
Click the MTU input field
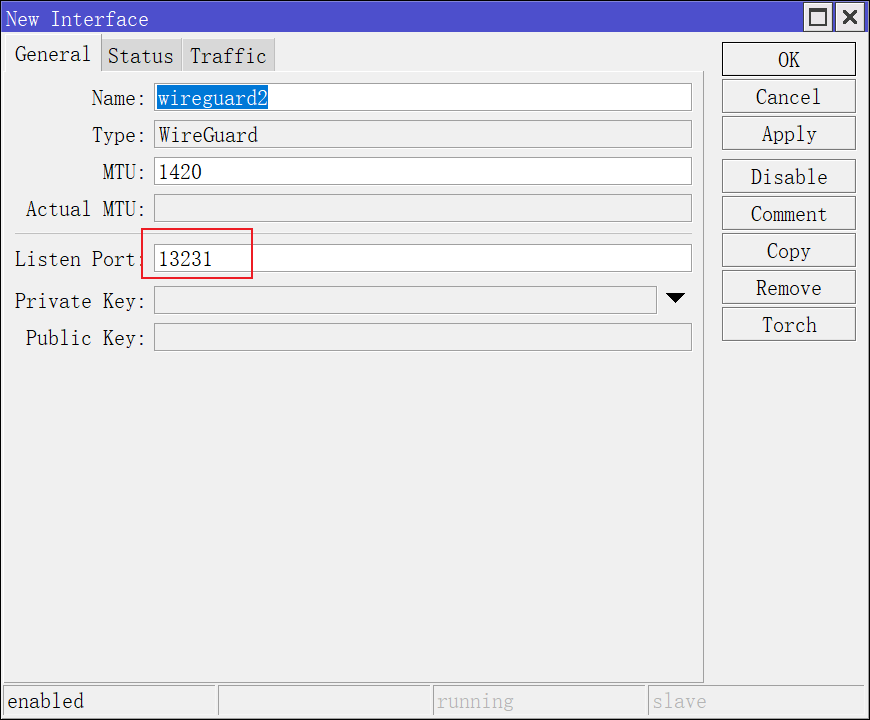422,171
